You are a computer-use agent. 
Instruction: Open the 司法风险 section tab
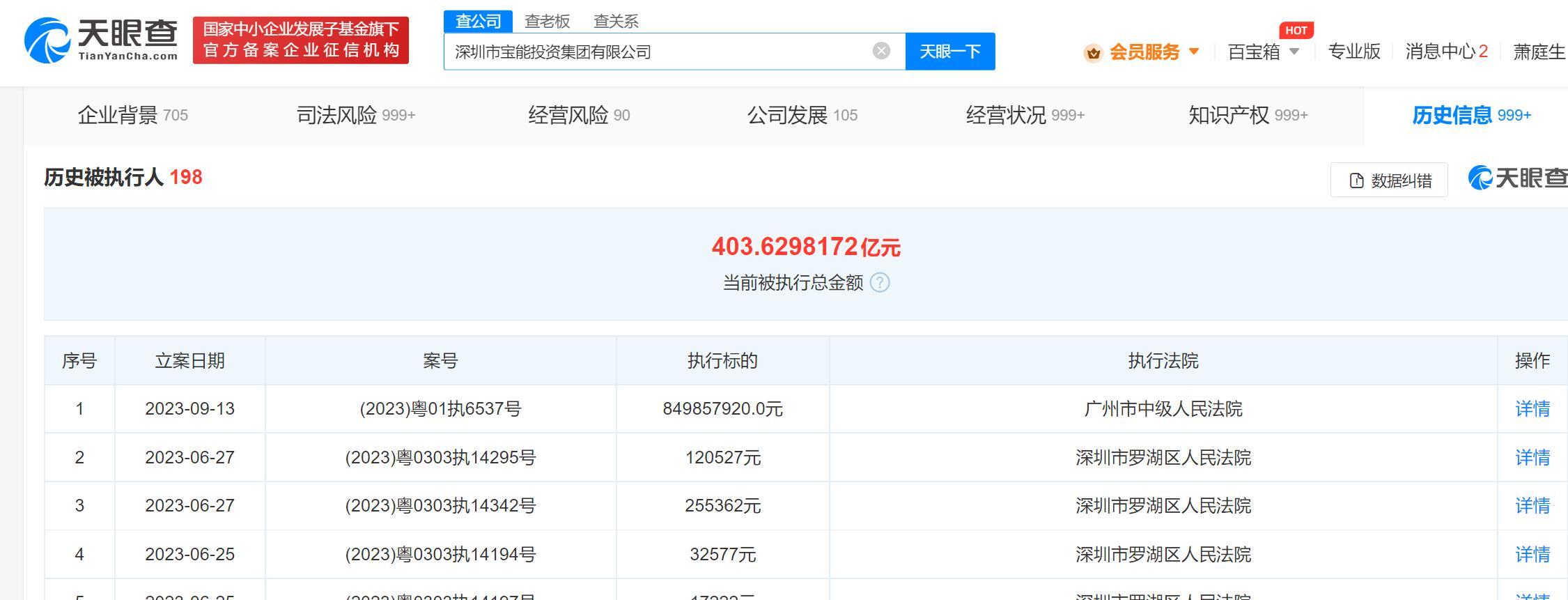pos(355,115)
